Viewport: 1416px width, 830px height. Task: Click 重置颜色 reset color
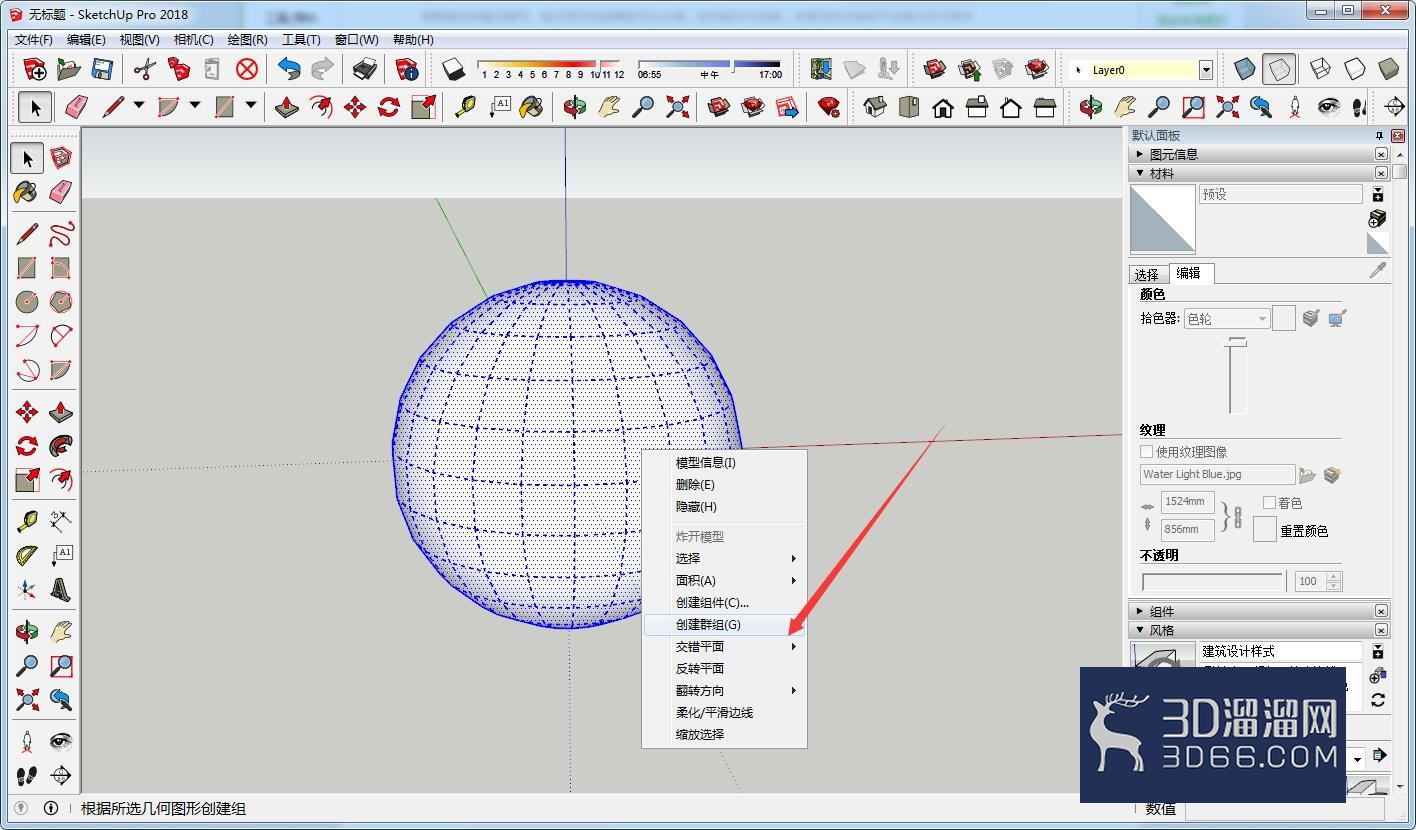[x=1304, y=531]
